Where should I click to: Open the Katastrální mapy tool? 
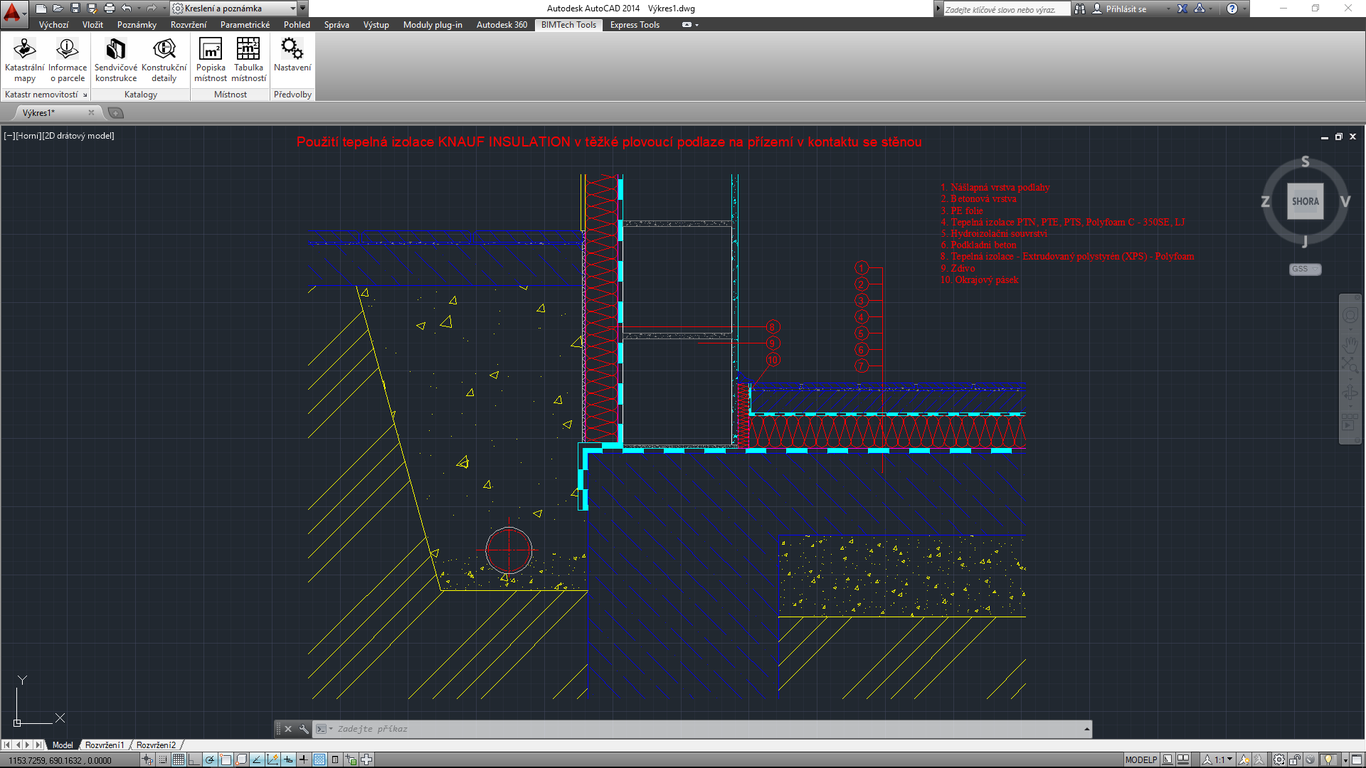coord(24,59)
